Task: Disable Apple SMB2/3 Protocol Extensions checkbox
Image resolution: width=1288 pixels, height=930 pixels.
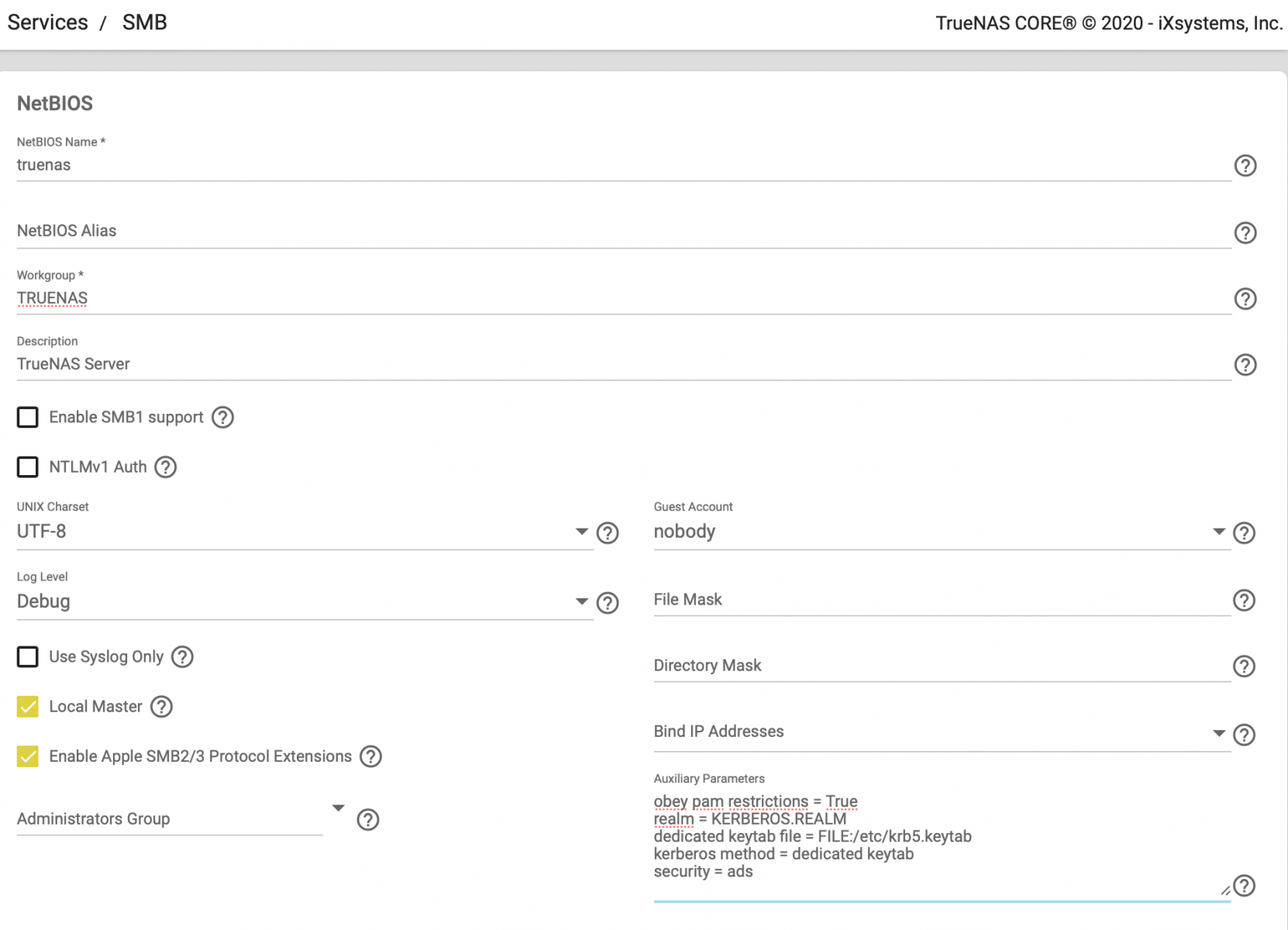Action: click(x=28, y=756)
